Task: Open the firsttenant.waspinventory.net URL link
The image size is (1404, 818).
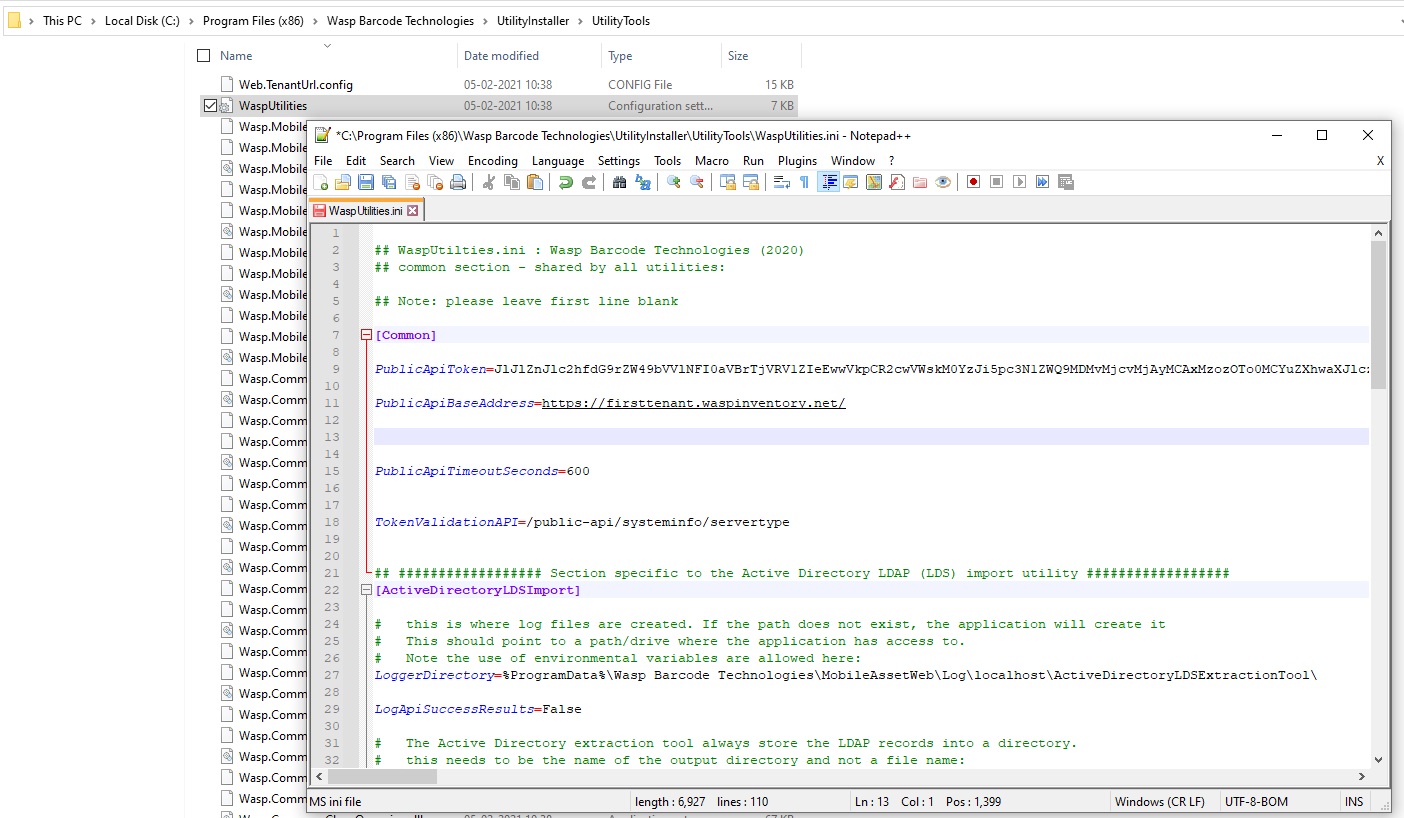Action: (x=693, y=404)
